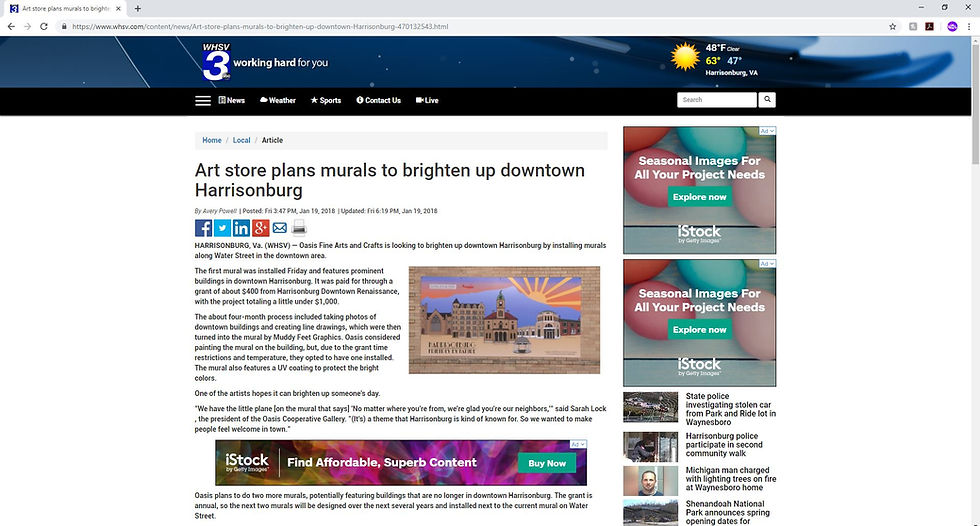Open Michigan man charged story
The image size is (980, 526).
[731, 479]
